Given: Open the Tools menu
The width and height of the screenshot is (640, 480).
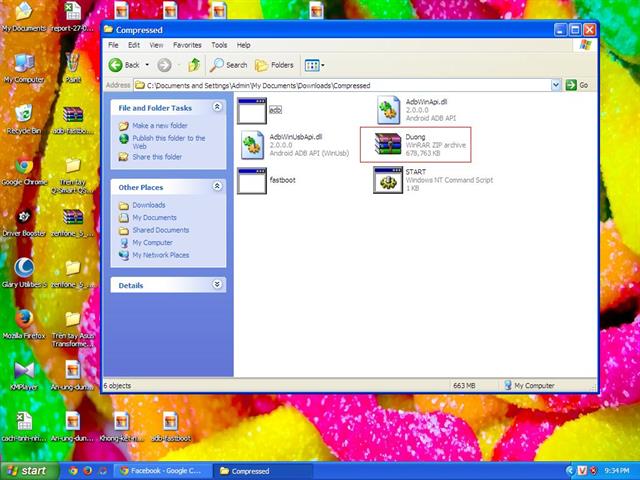Looking at the screenshot, I should click(219, 45).
